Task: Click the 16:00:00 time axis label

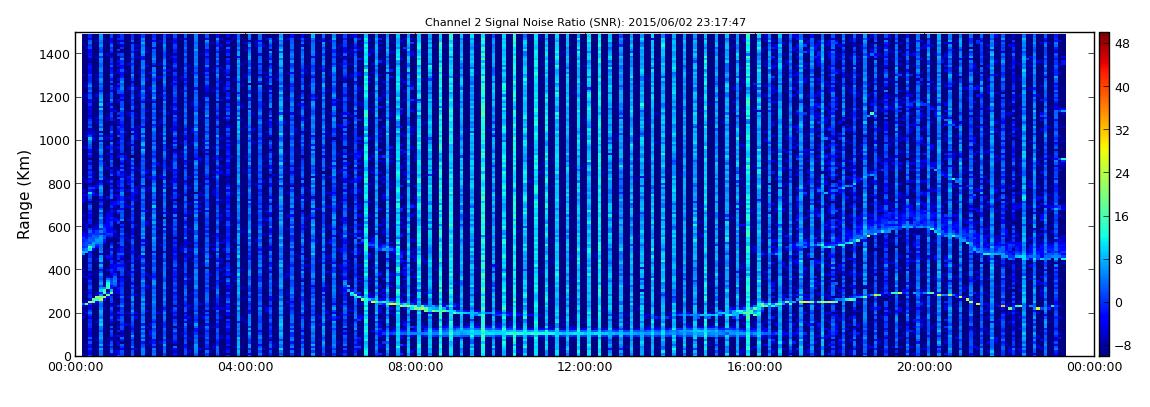Action: pyautogui.click(x=755, y=367)
